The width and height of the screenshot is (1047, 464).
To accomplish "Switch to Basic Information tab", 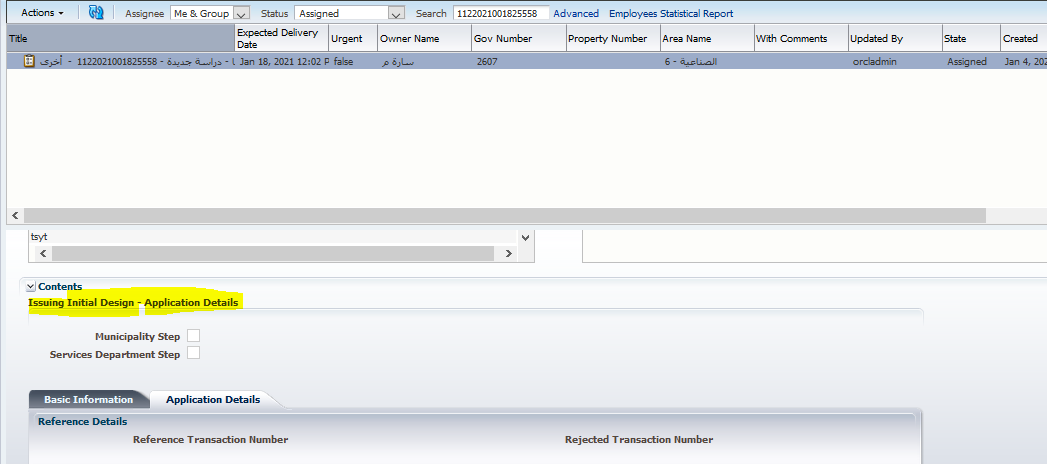I will point(88,399).
